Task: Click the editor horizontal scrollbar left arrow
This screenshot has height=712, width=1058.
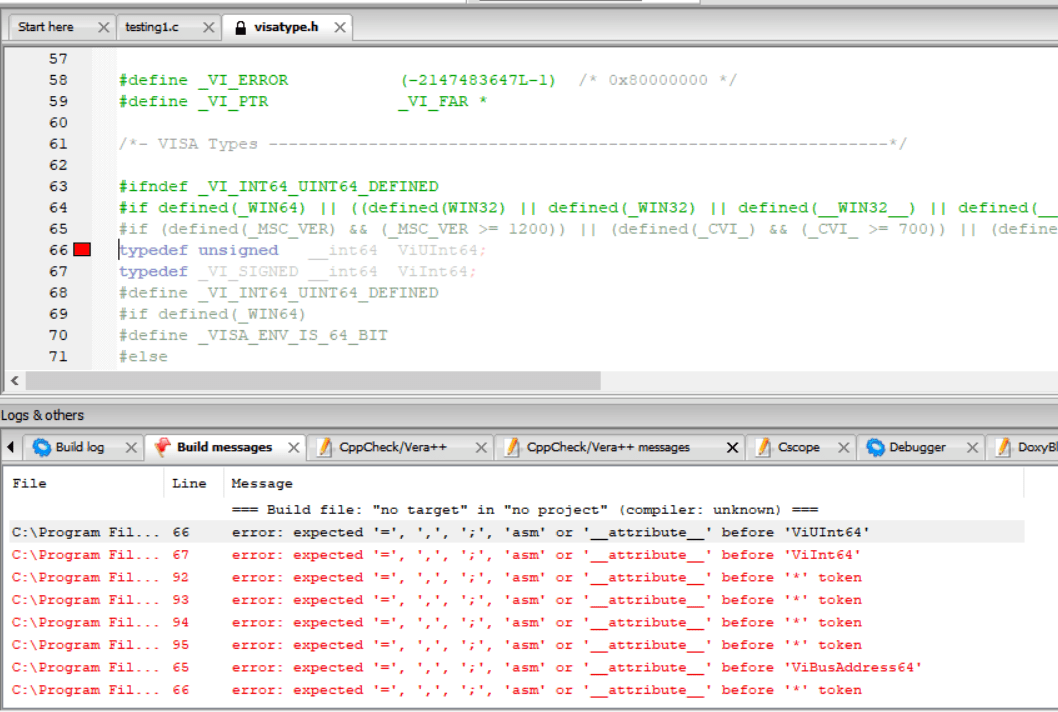Action: click(15, 381)
